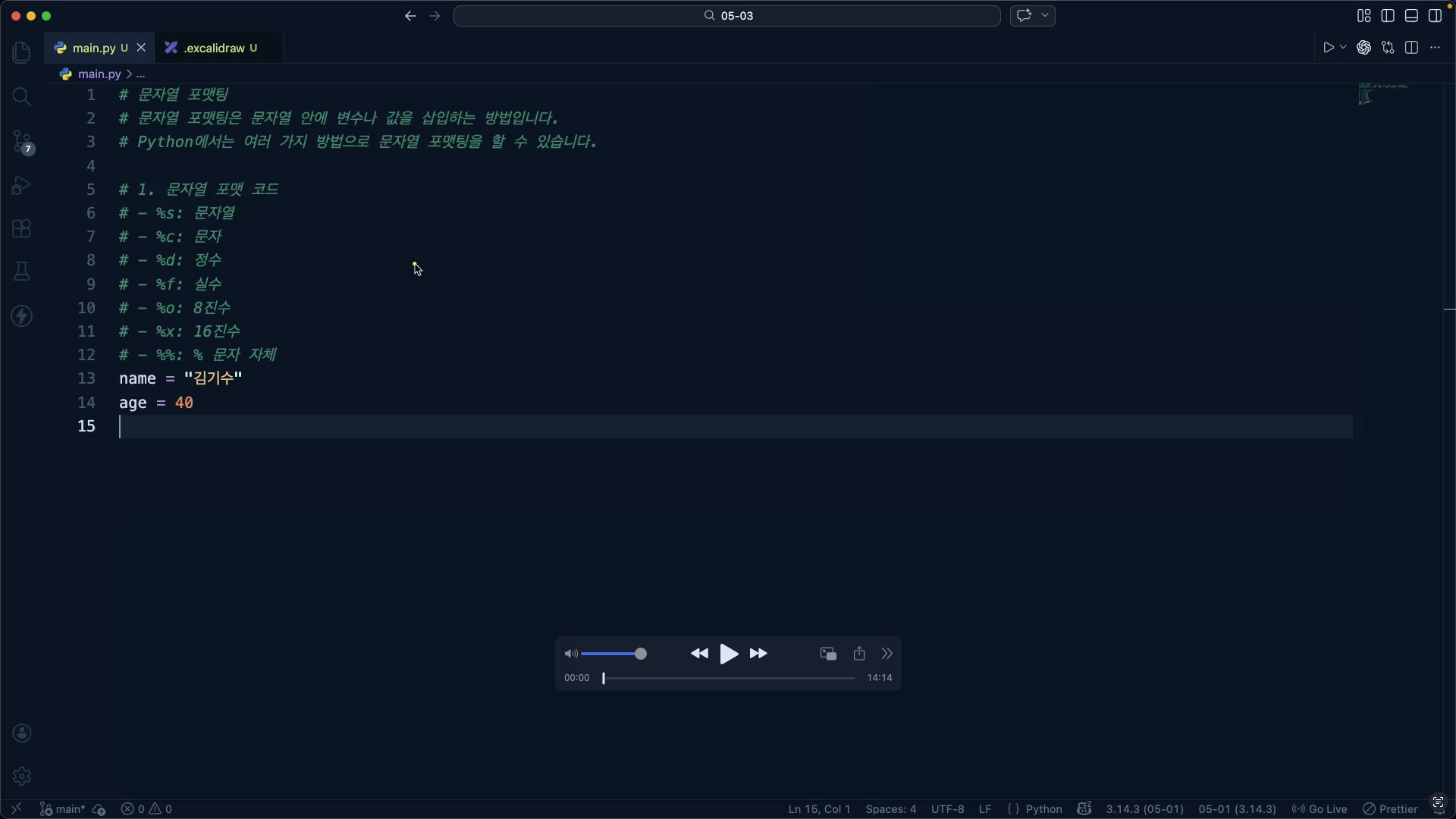1456x819 pixels.
Task: Open the Search panel in the sidebar
Action: pyautogui.click(x=21, y=97)
